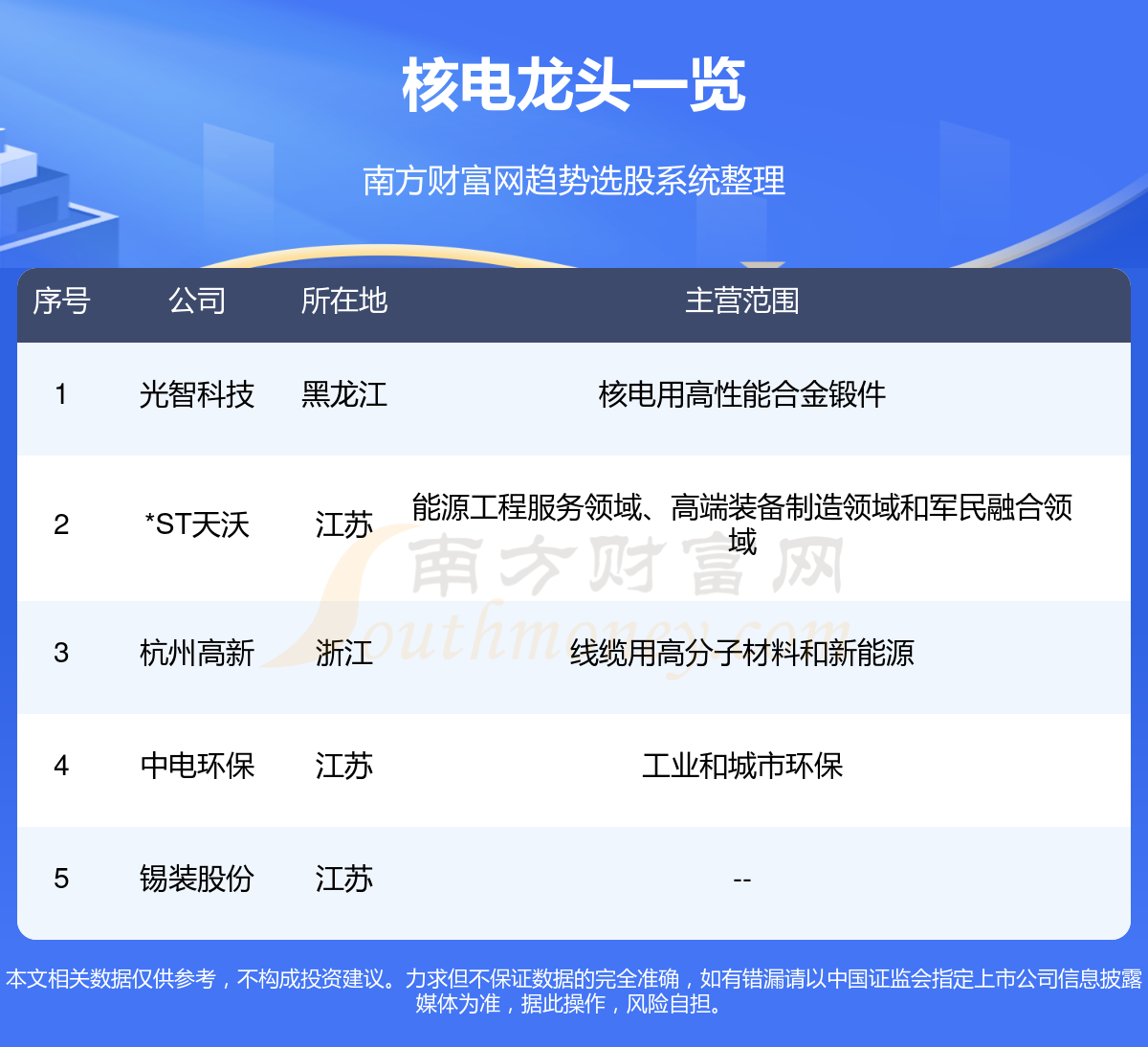Click location 浙江
The height and width of the screenshot is (1047, 1148).
pos(344,653)
